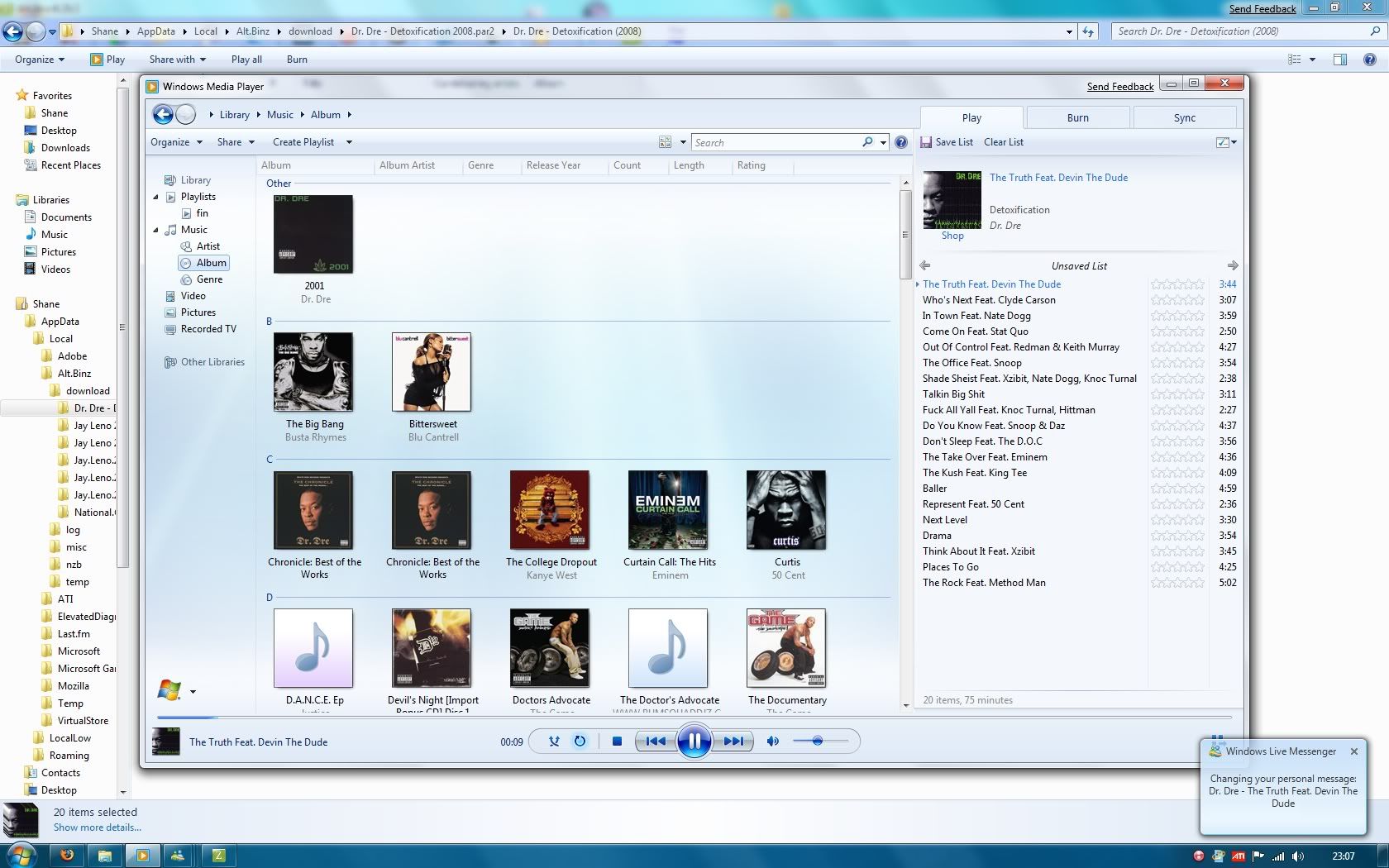Viewport: 1389px width, 868px height.
Task: Collapse the Music tree node
Action: click(156, 230)
